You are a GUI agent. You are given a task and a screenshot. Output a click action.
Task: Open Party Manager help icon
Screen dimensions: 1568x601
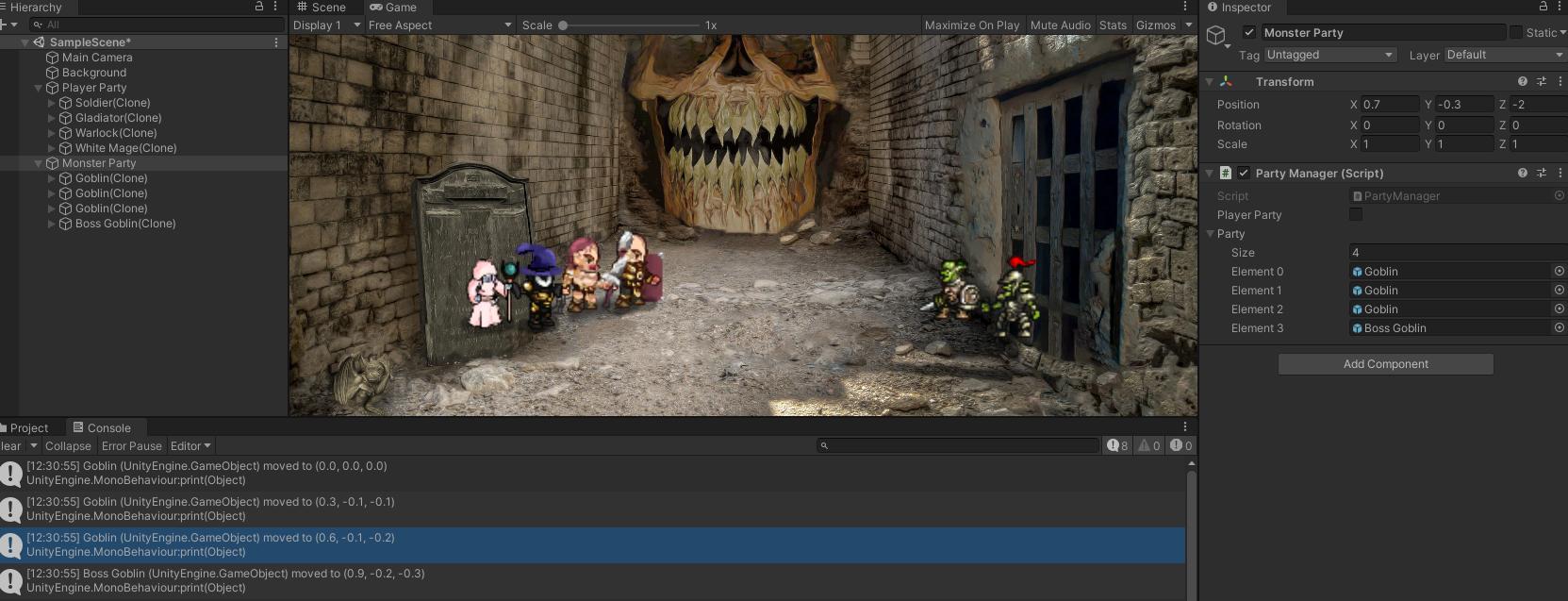(x=1523, y=174)
